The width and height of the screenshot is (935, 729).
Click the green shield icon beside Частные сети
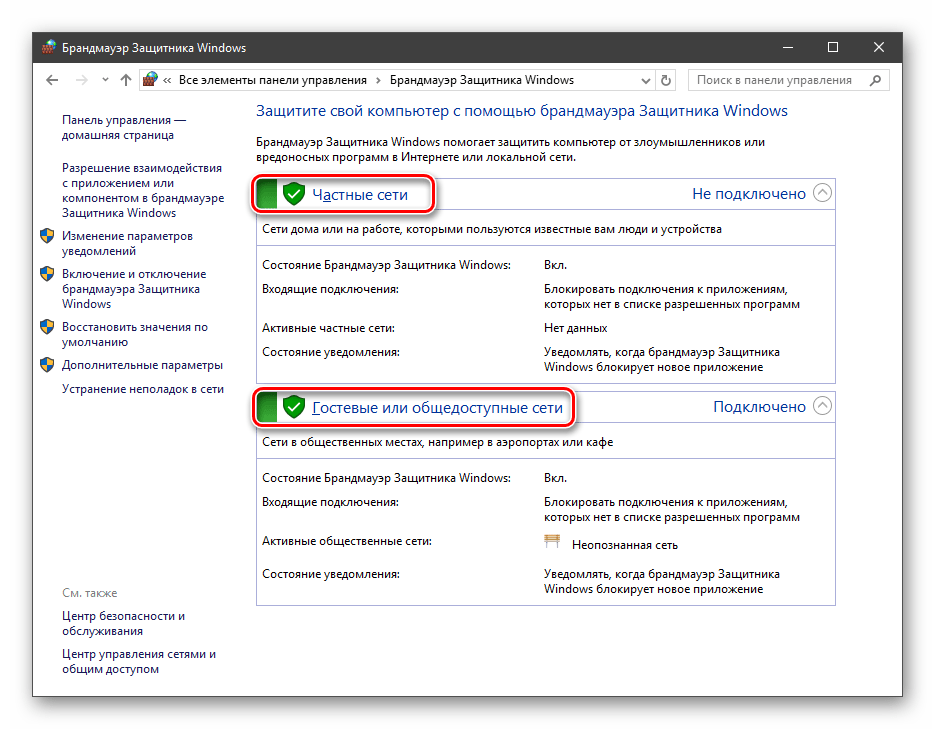click(293, 194)
